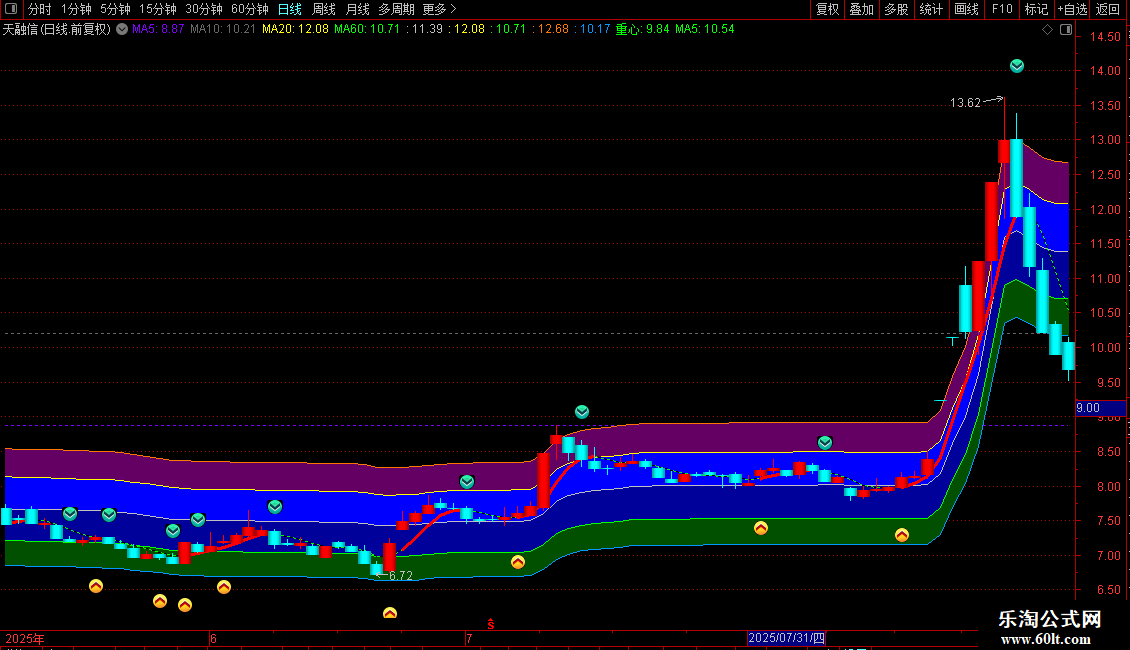Click the red S marker above the date axis
Screen dimensions: 1130x650
click(x=491, y=624)
